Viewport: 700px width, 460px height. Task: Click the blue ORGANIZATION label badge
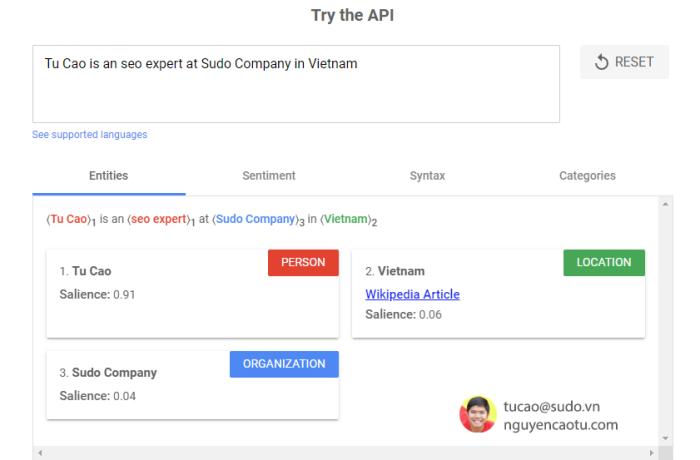click(284, 364)
